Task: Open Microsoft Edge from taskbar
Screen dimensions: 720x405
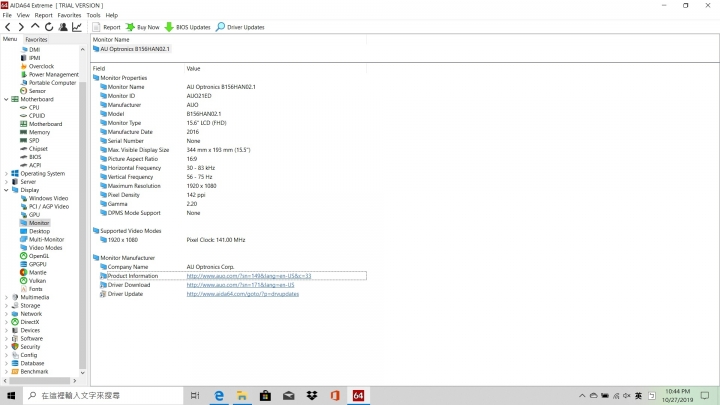Action: click(219, 395)
